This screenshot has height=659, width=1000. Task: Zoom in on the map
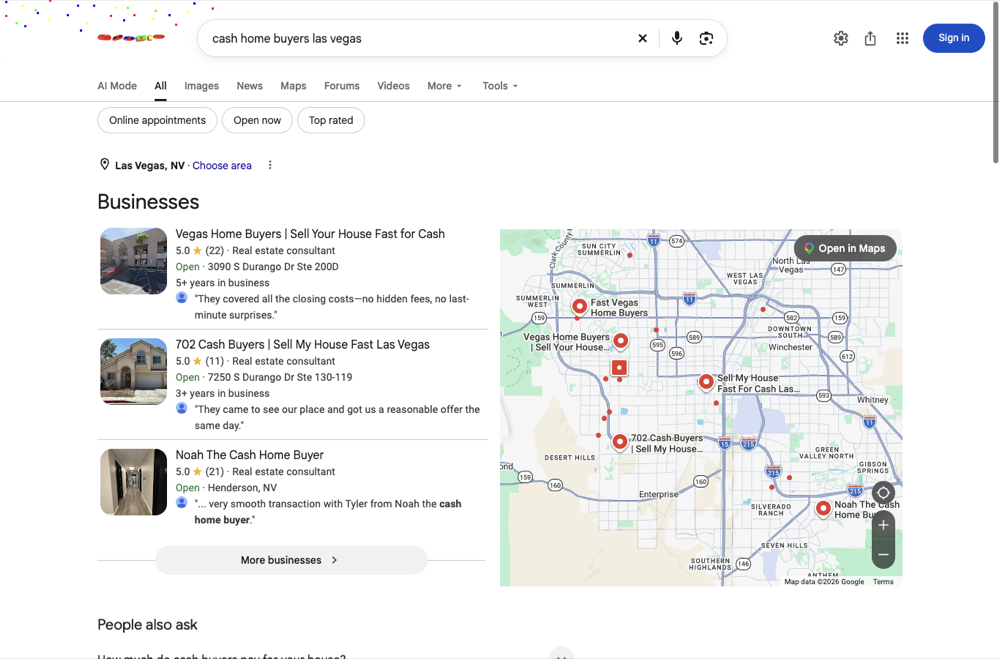(x=883, y=525)
